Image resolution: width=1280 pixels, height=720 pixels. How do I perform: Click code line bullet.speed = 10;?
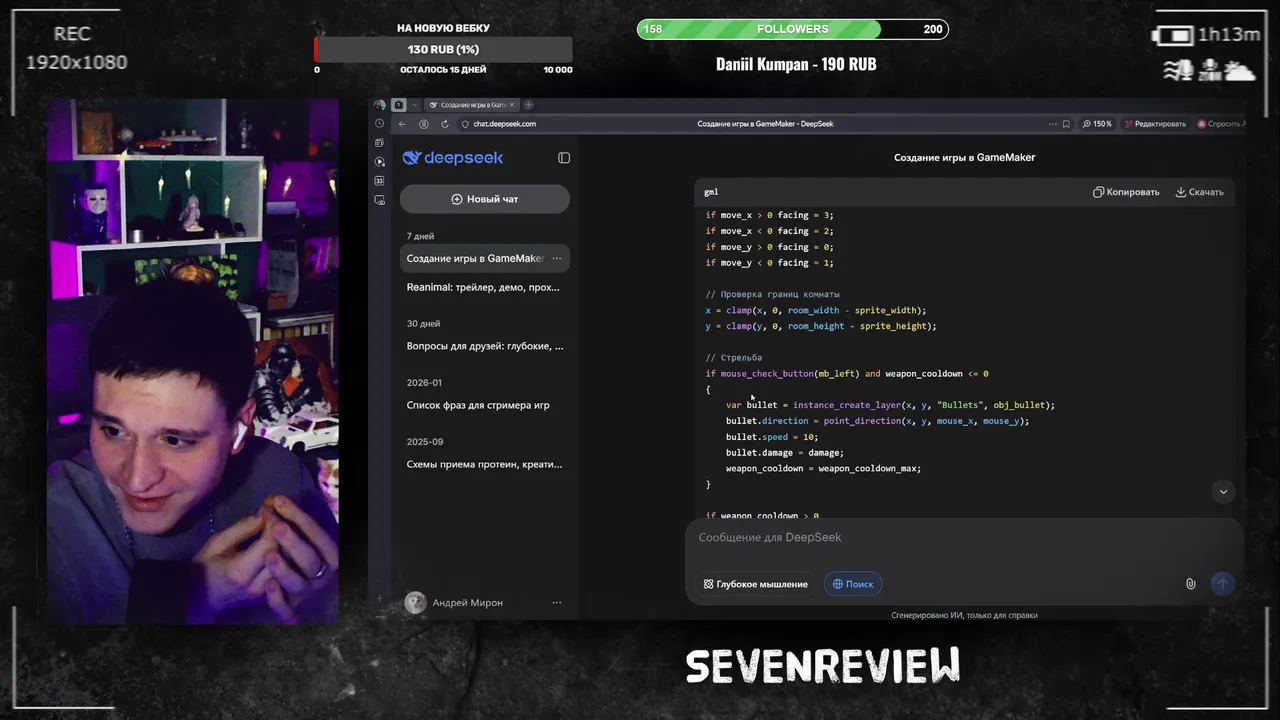pos(772,437)
